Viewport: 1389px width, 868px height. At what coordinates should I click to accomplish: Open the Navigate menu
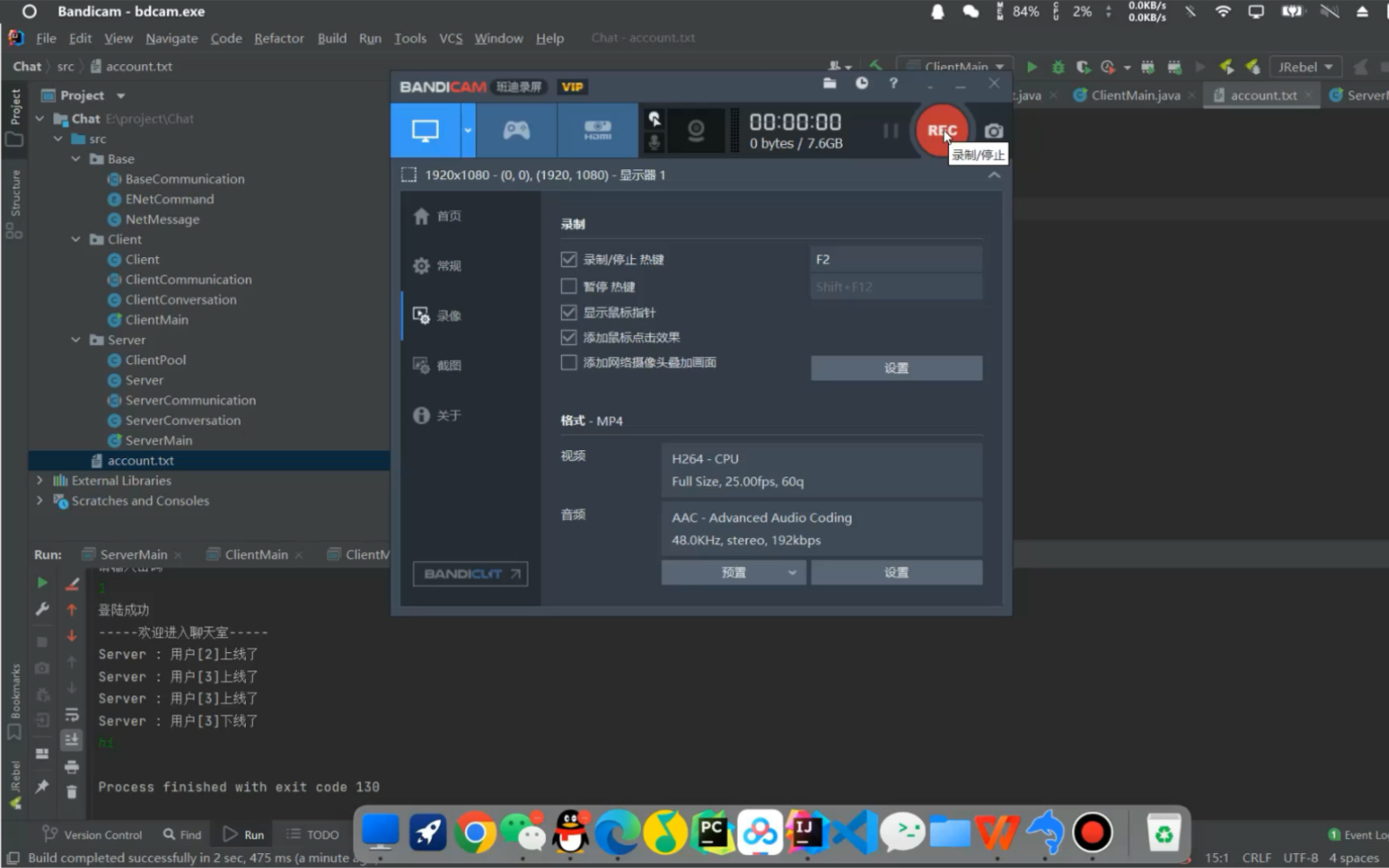[x=171, y=39]
